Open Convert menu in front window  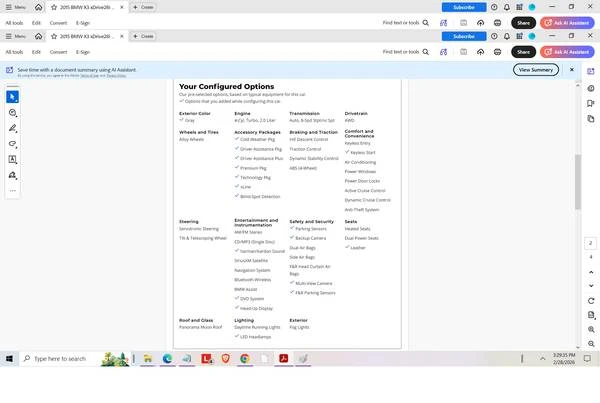[58, 52]
